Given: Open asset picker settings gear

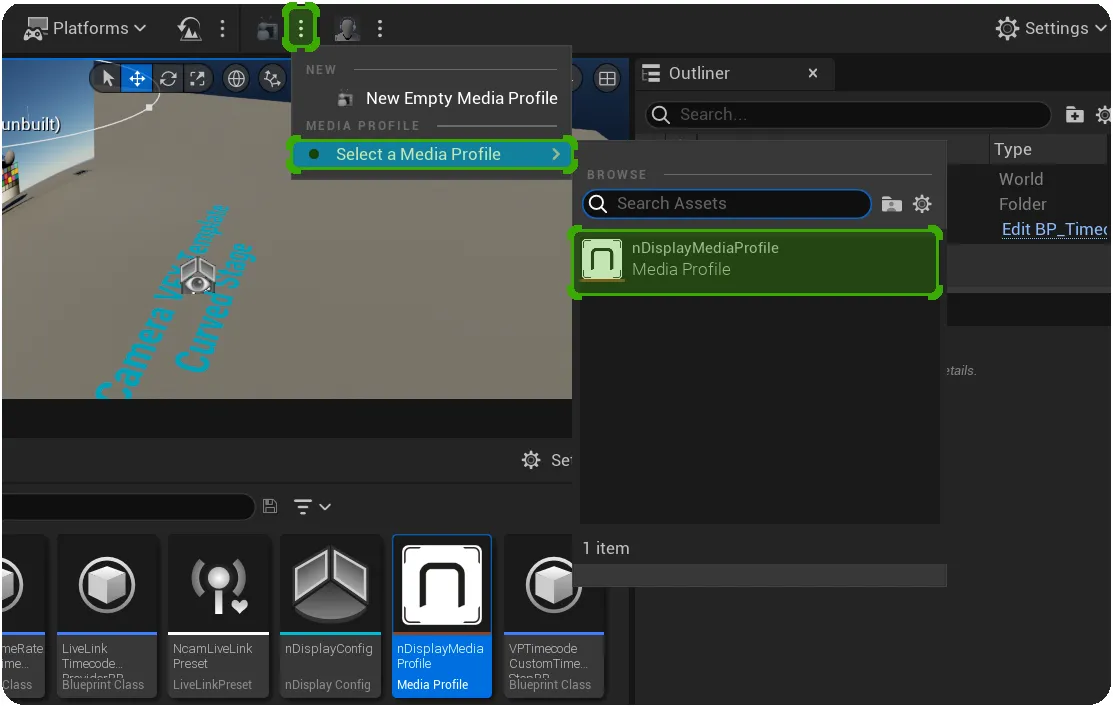Looking at the screenshot, I should point(922,204).
